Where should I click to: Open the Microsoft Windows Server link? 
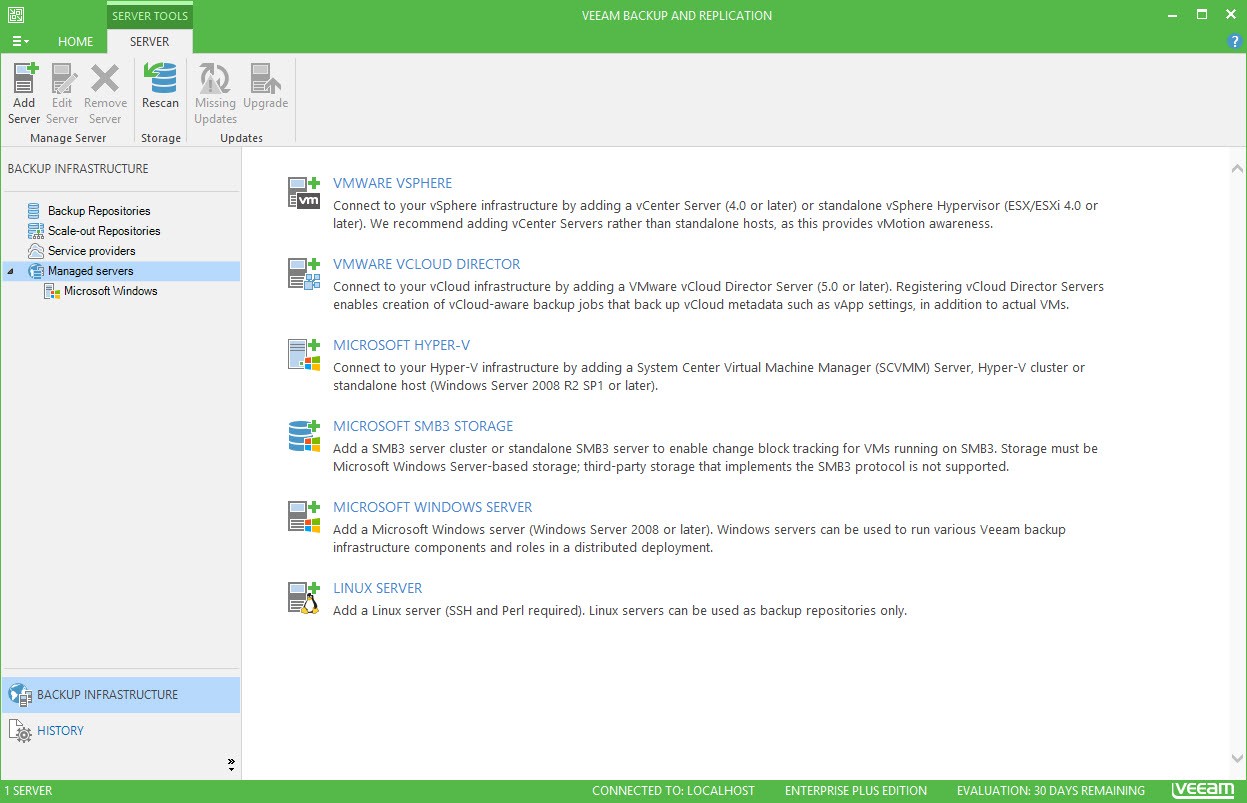tap(433, 507)
